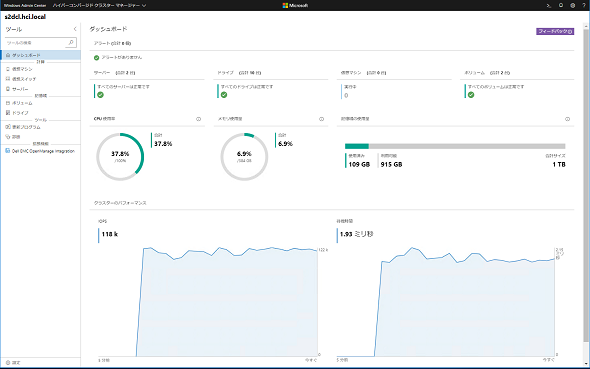Click the 6.9% total memory value
The image size is (590, 369).
click(285, 144)
